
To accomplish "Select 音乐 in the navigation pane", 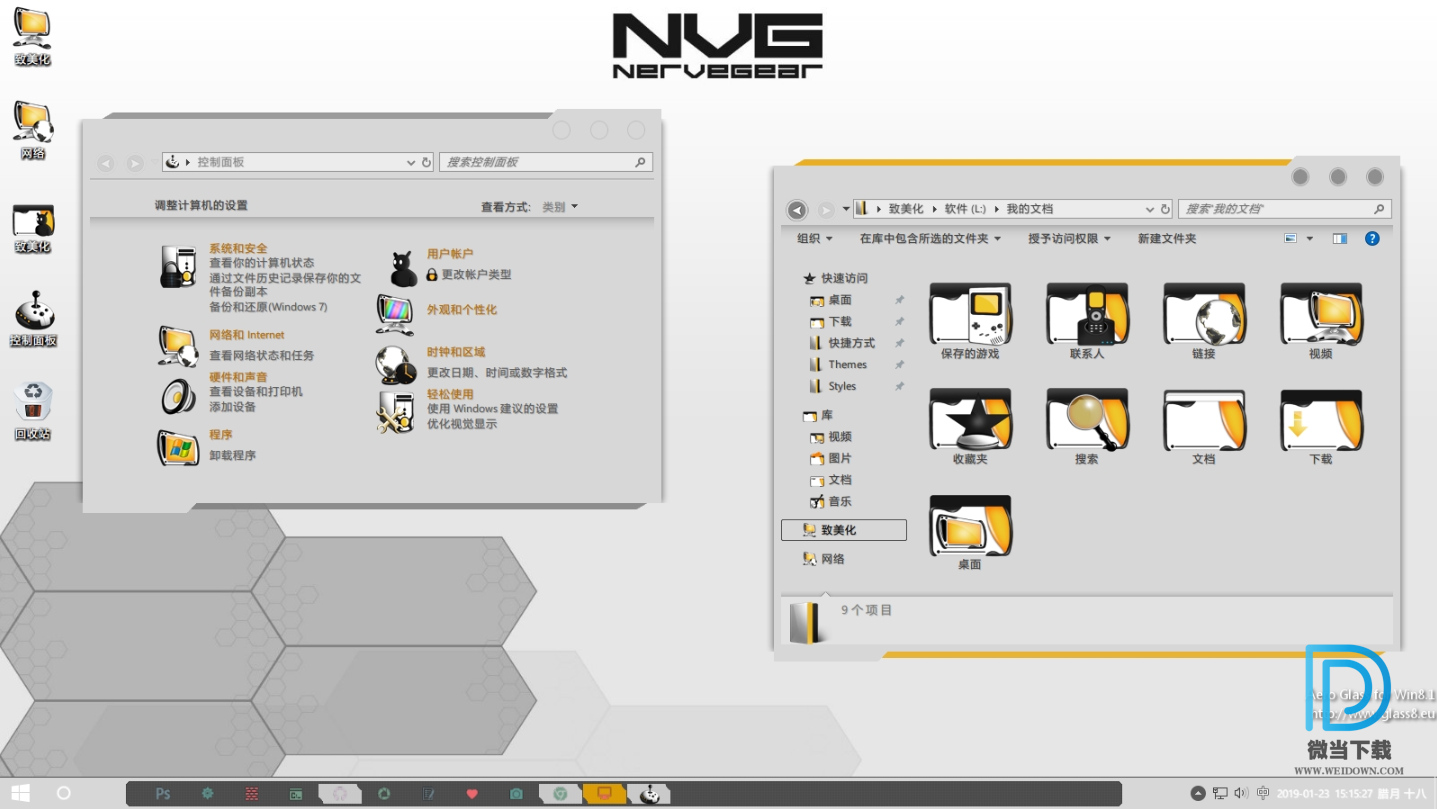I will click(x=831, y=501).
